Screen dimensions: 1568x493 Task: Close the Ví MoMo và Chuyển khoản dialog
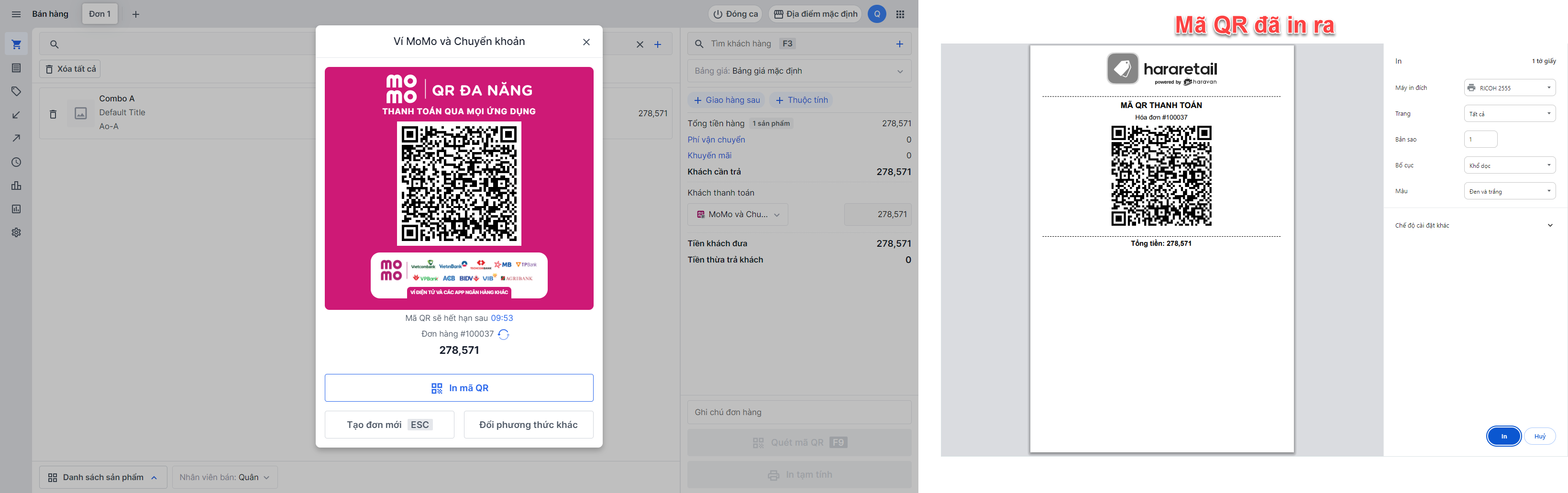point(586,42)
